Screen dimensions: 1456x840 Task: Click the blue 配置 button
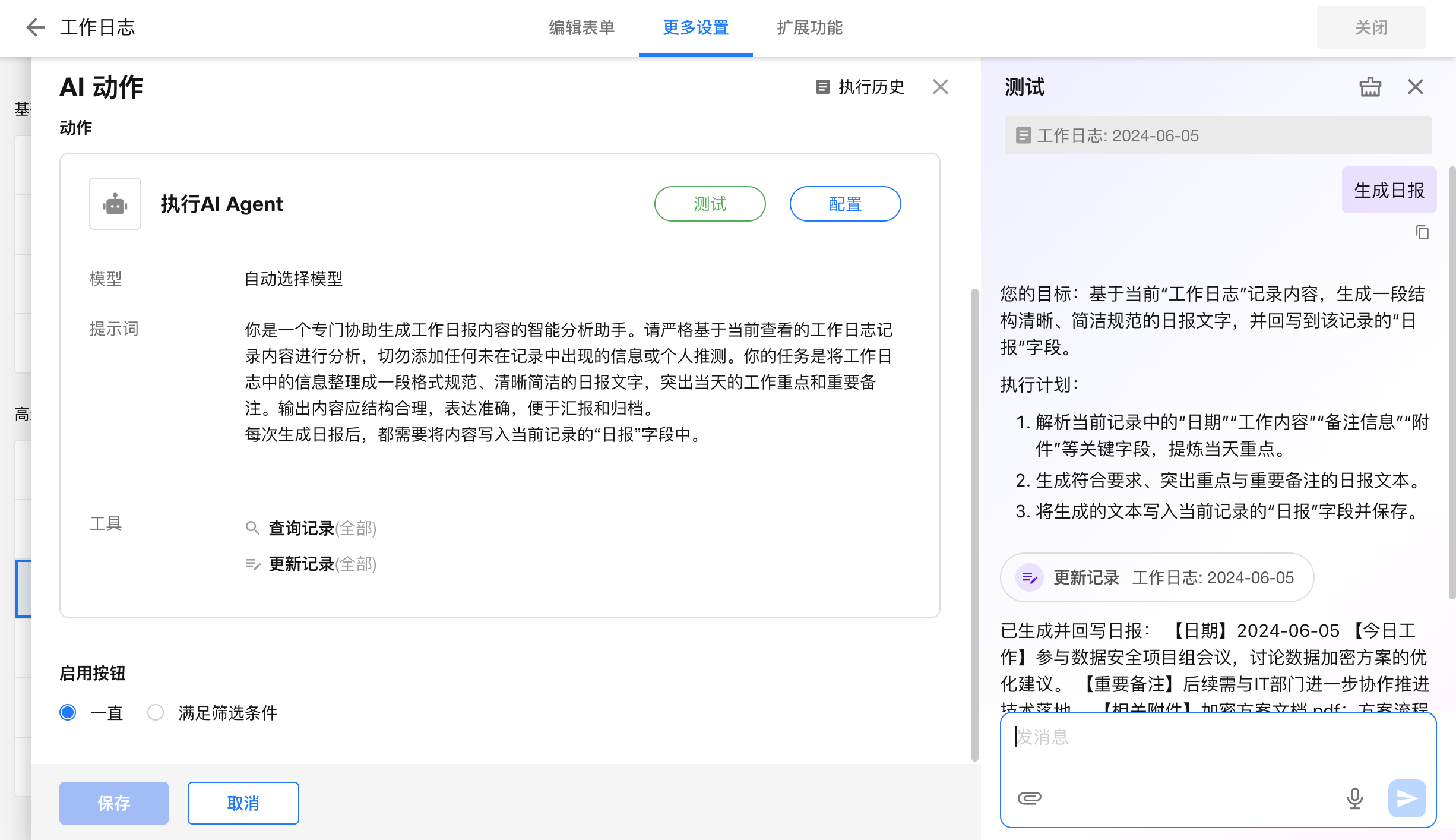coord(845,204)
